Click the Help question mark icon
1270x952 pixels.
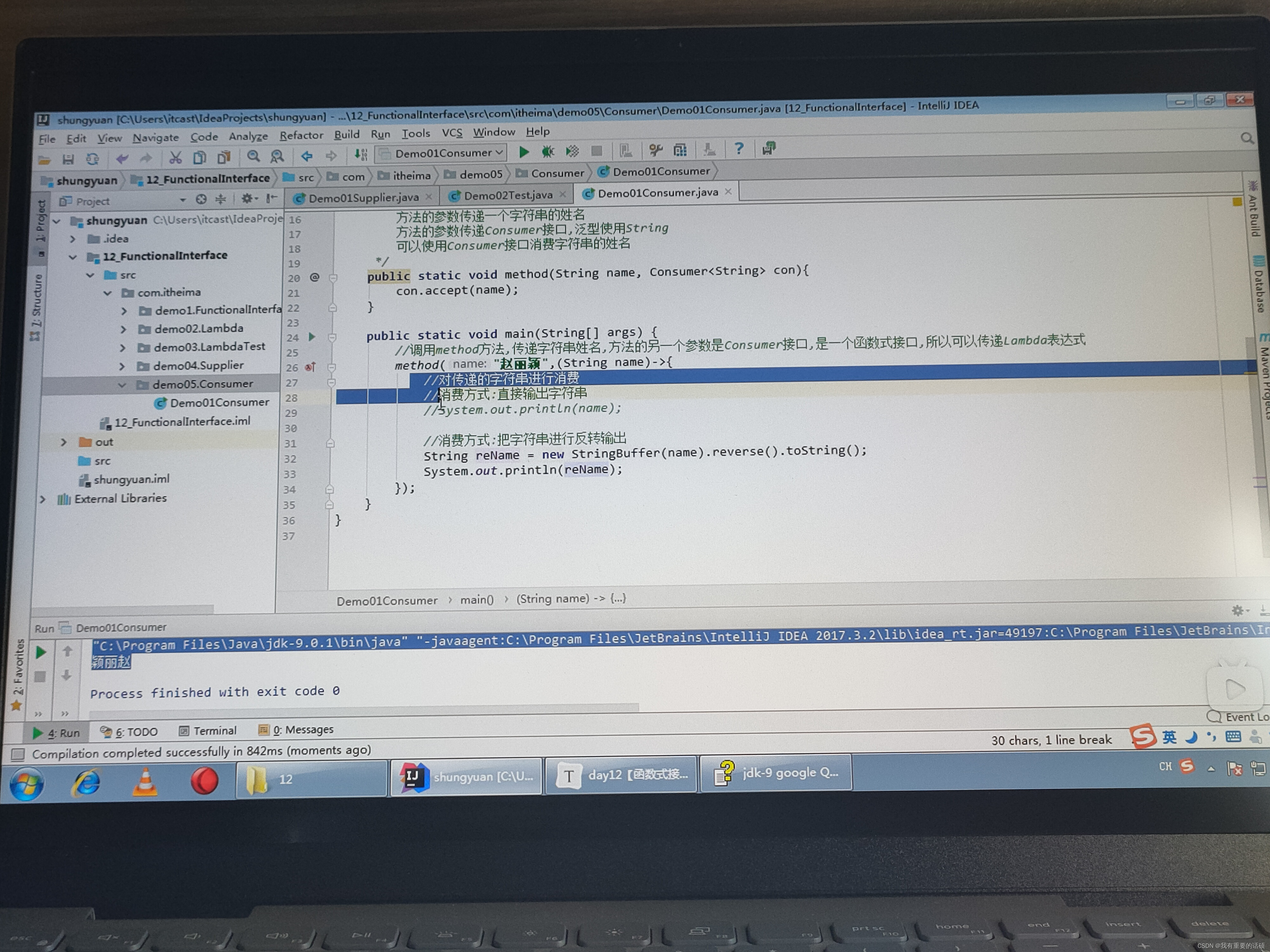739,149
